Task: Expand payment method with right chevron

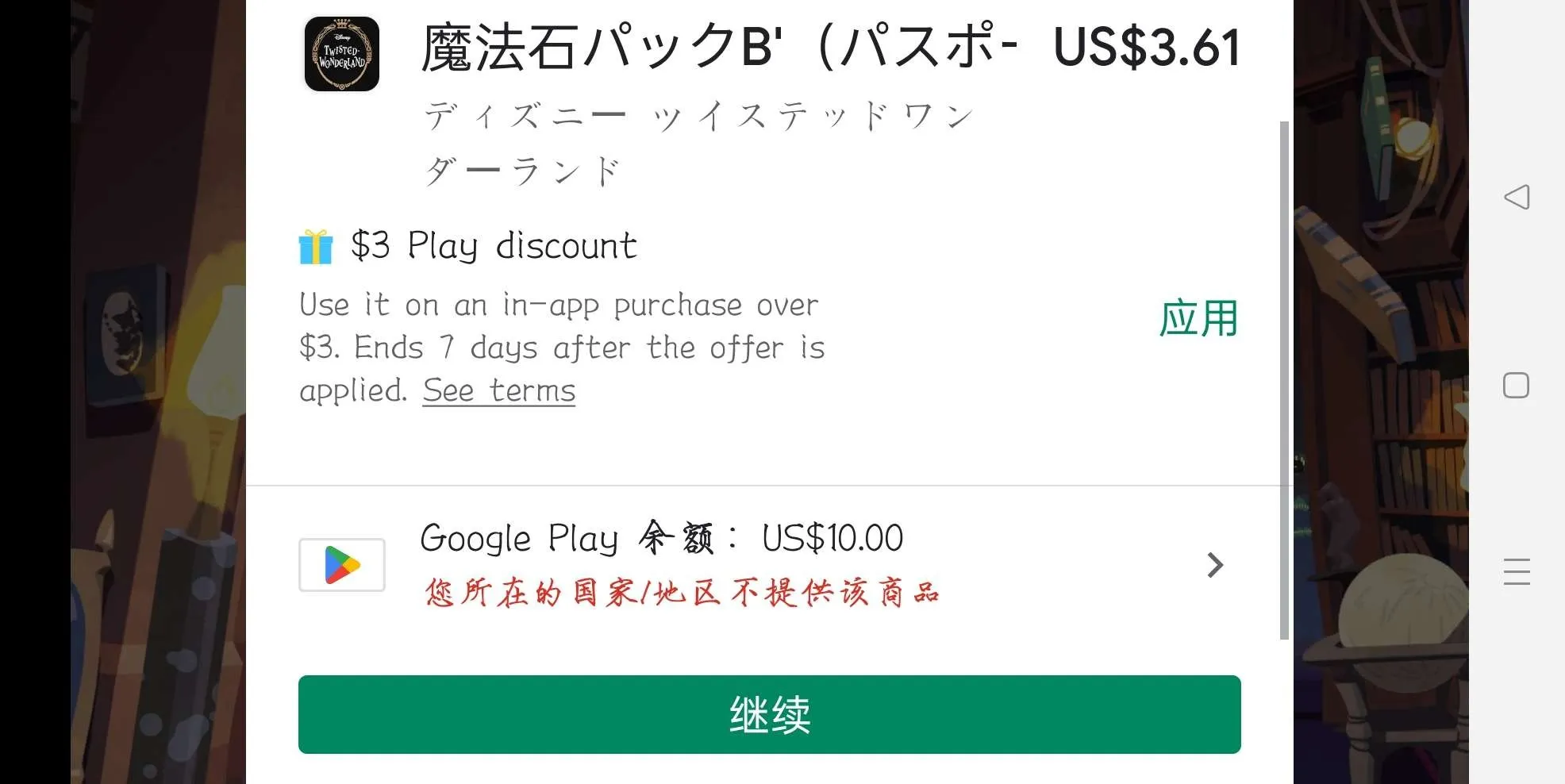Action: click(x=1215, y=565)
